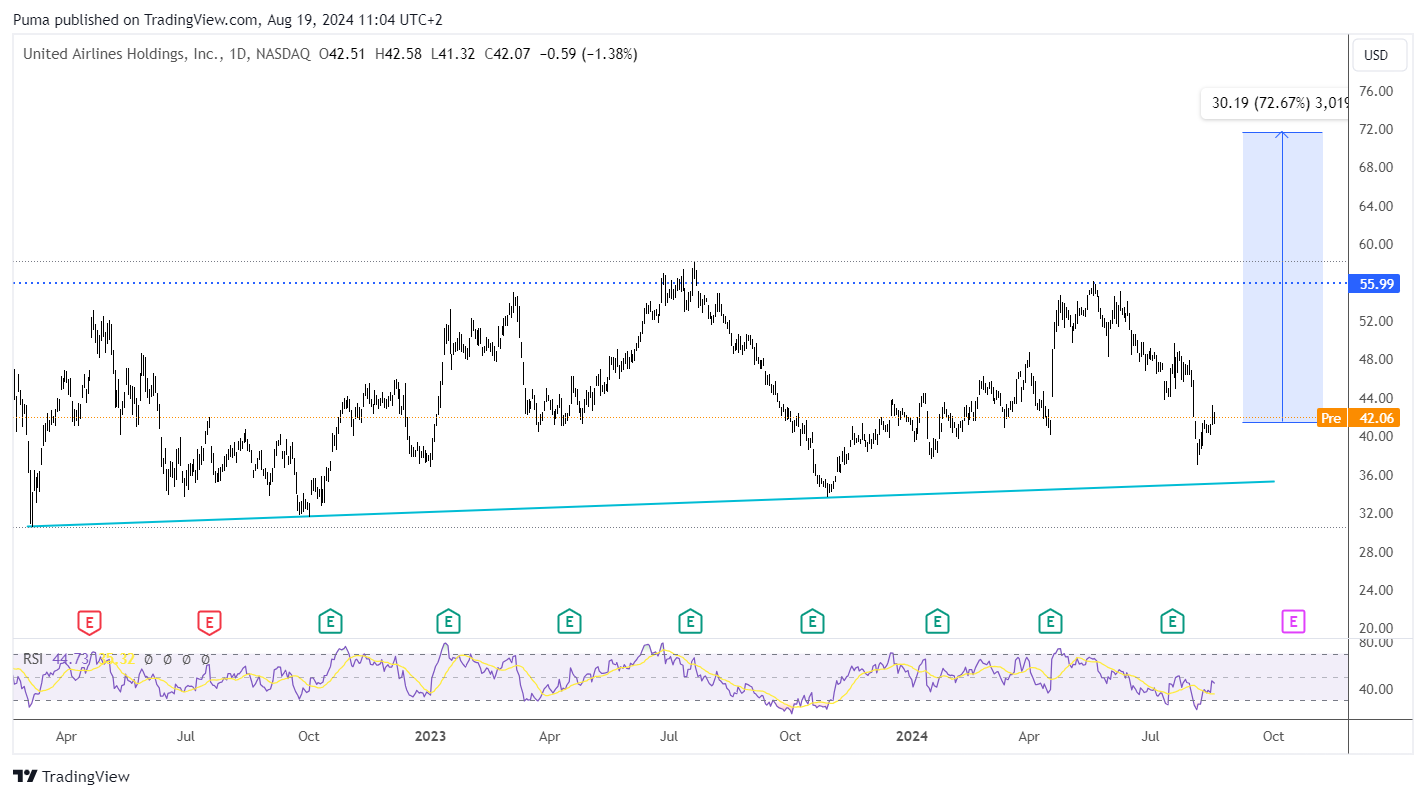Click the 2023 time axis label
This screenshot has width=1426, height=798.
(430, 737)
